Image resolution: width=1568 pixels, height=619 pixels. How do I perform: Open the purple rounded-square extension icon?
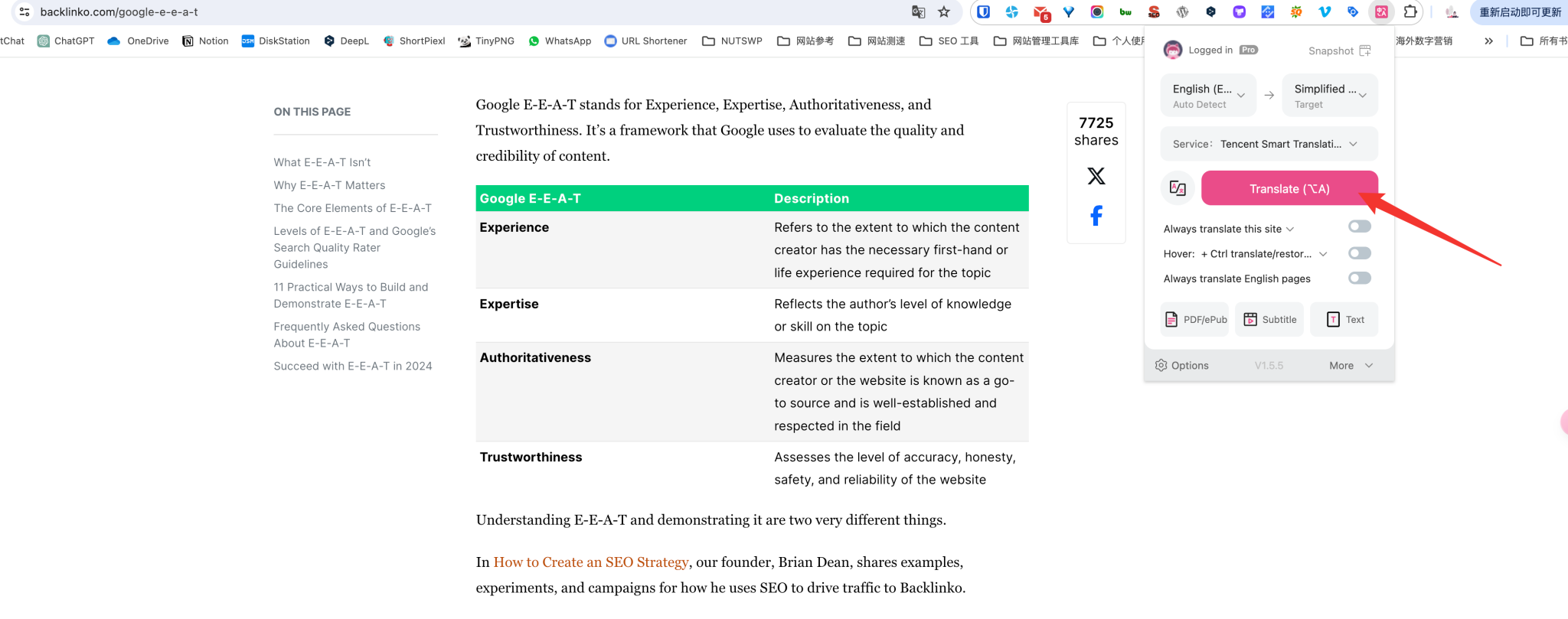pos(1240,11)
